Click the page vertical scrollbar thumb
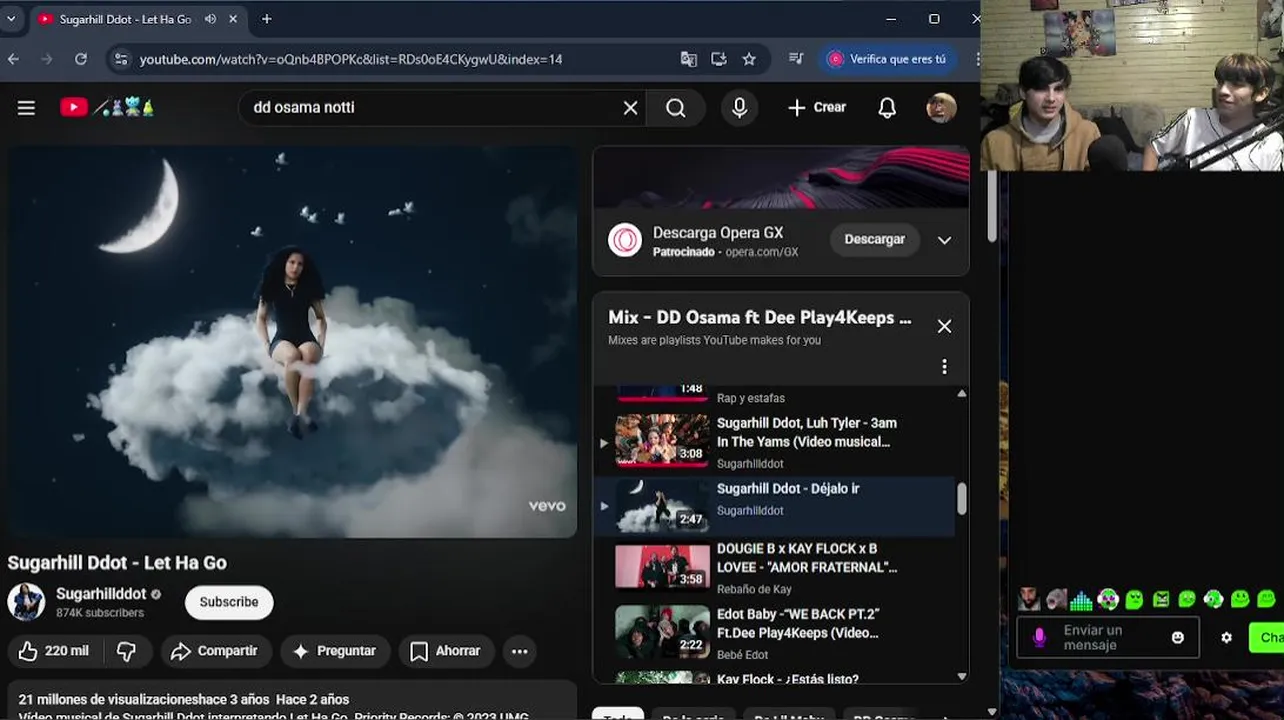The width and height of the screenshot is (1284, 720). point(992,205)
